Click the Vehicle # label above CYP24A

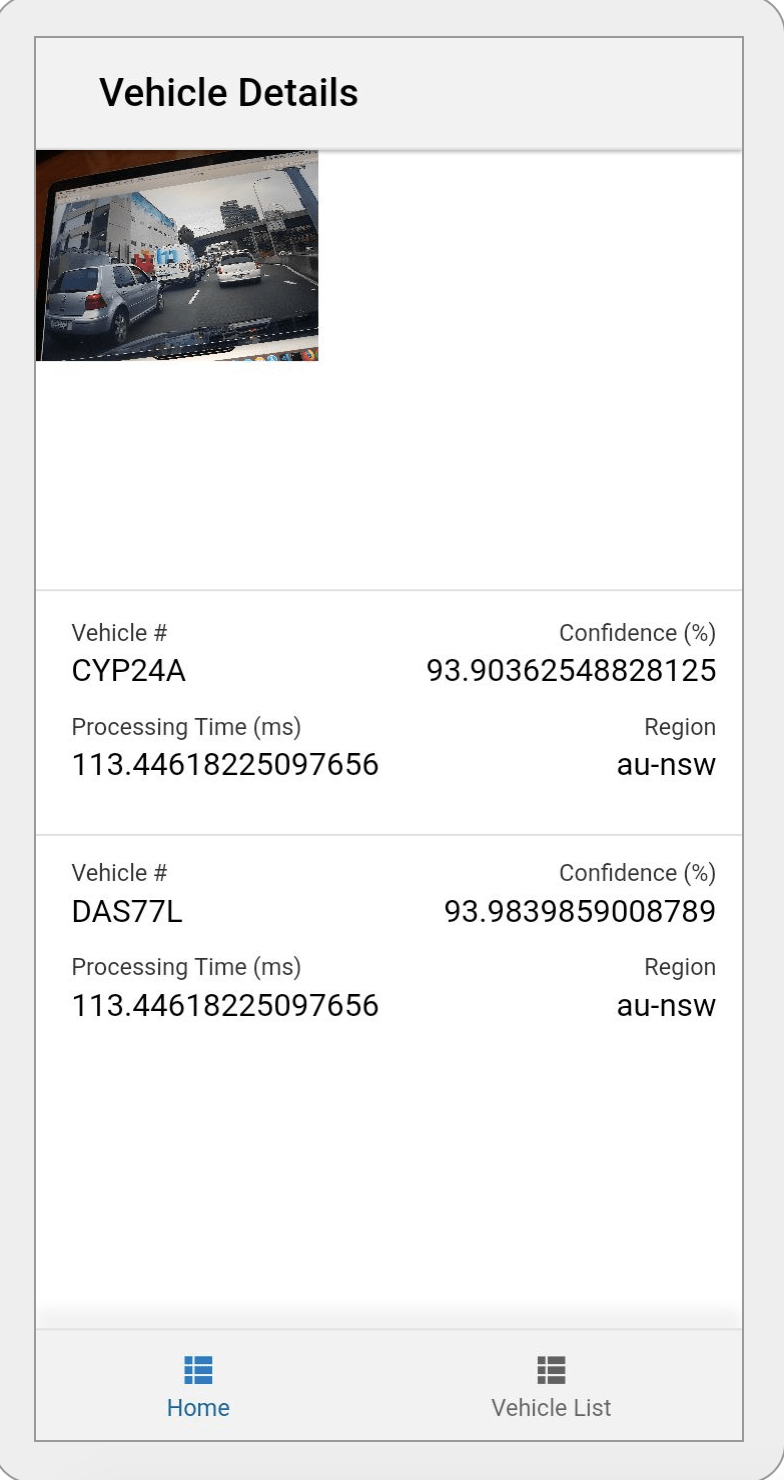[119, 633]
